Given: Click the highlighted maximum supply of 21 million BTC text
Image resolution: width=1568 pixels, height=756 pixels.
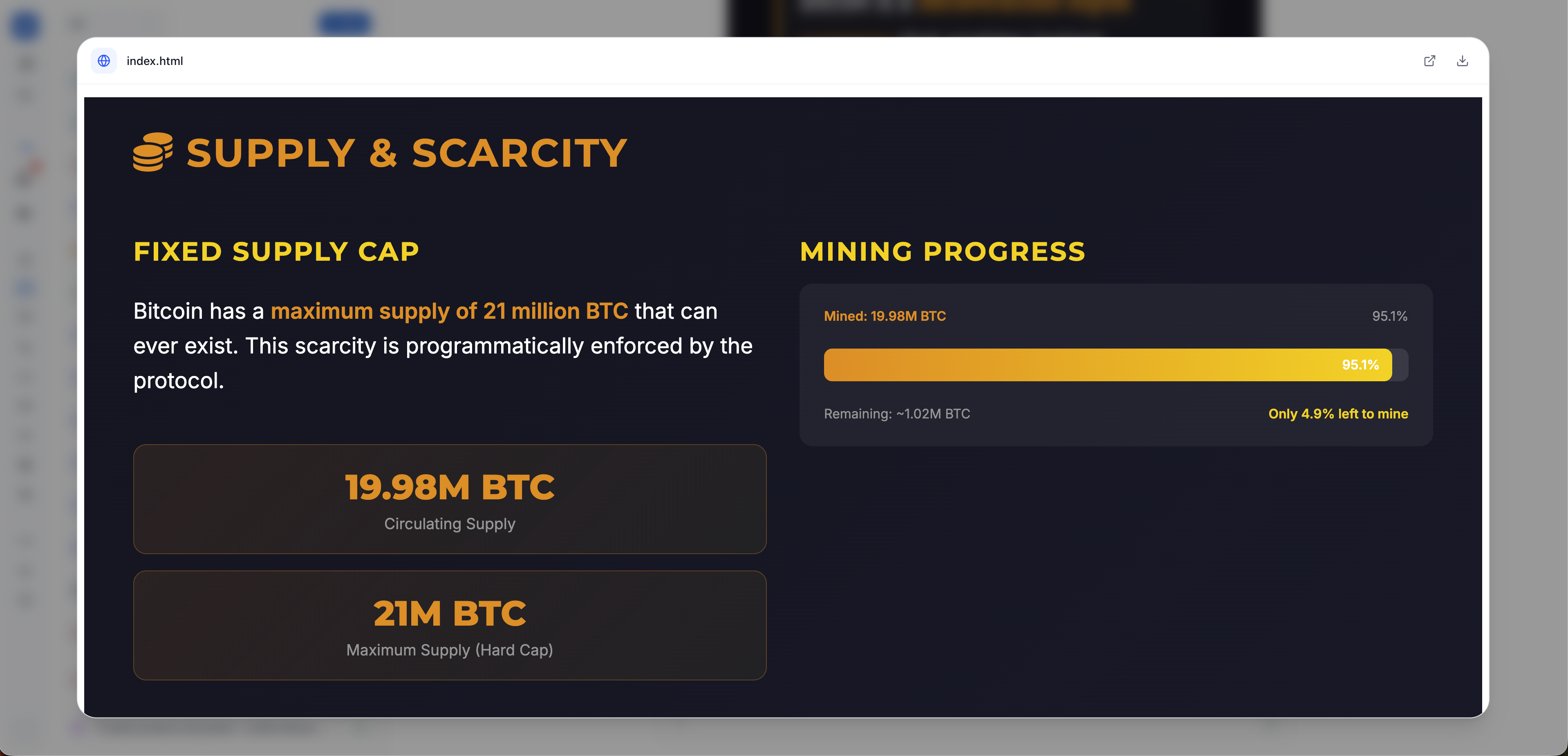Looking at the screenshot, I should [x=449, y=311].
